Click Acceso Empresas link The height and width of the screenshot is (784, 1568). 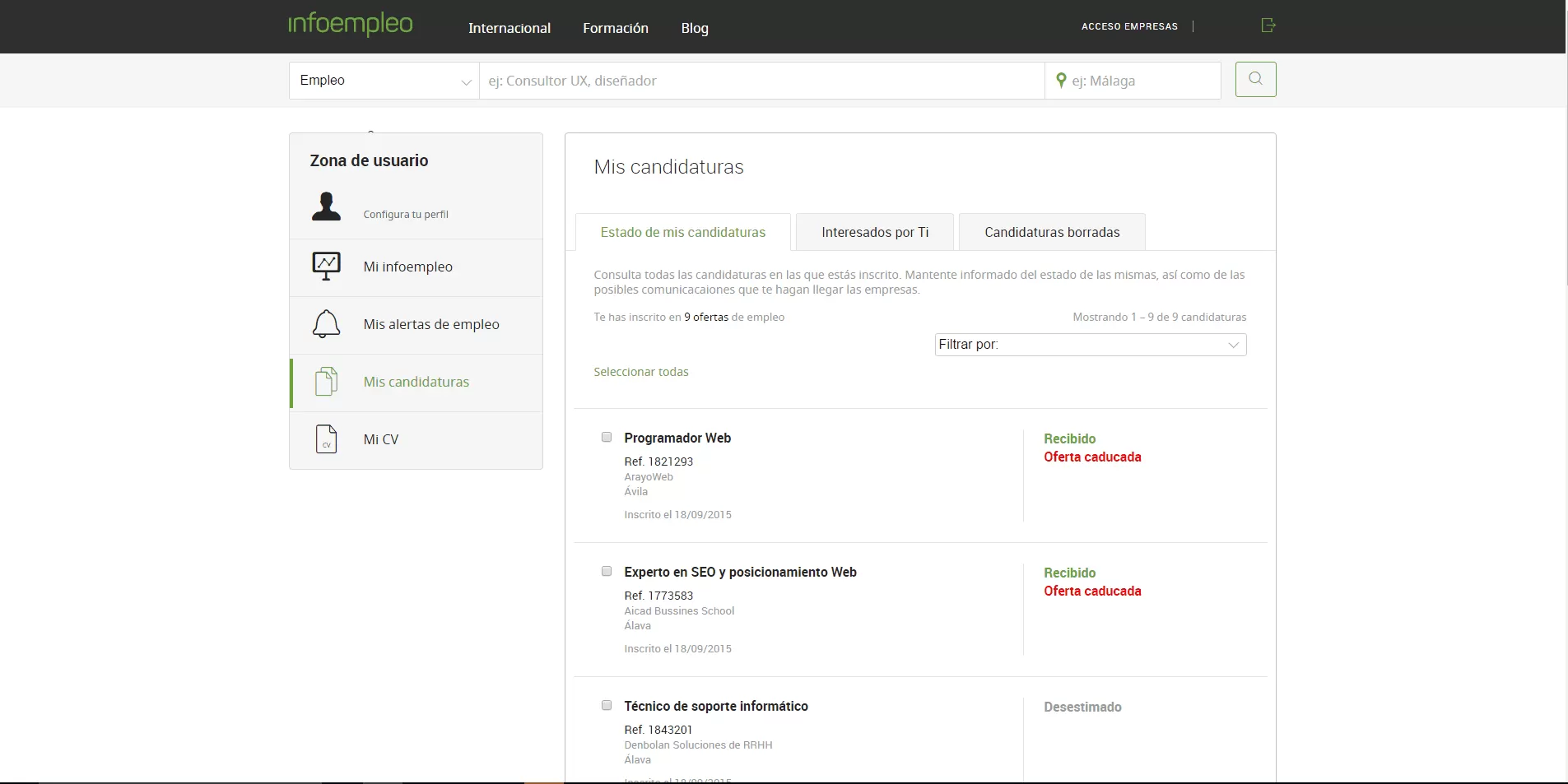coord(1129,26)
